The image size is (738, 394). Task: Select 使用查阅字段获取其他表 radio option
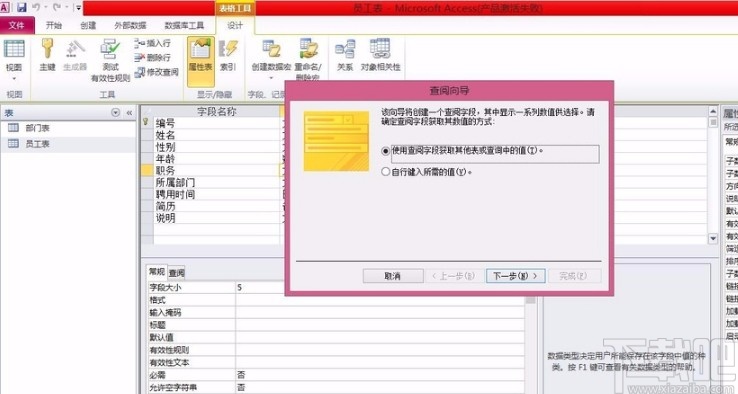pyautogui.click(x=385, y=151)
